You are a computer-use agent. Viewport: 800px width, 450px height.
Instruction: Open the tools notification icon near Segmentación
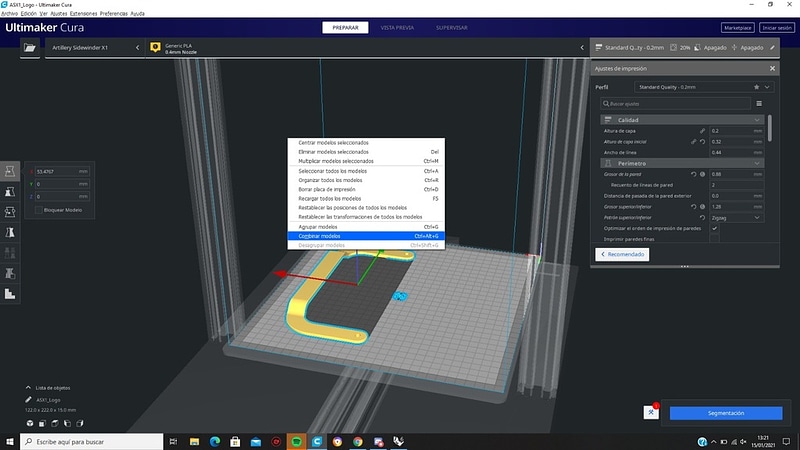point(651,412)
